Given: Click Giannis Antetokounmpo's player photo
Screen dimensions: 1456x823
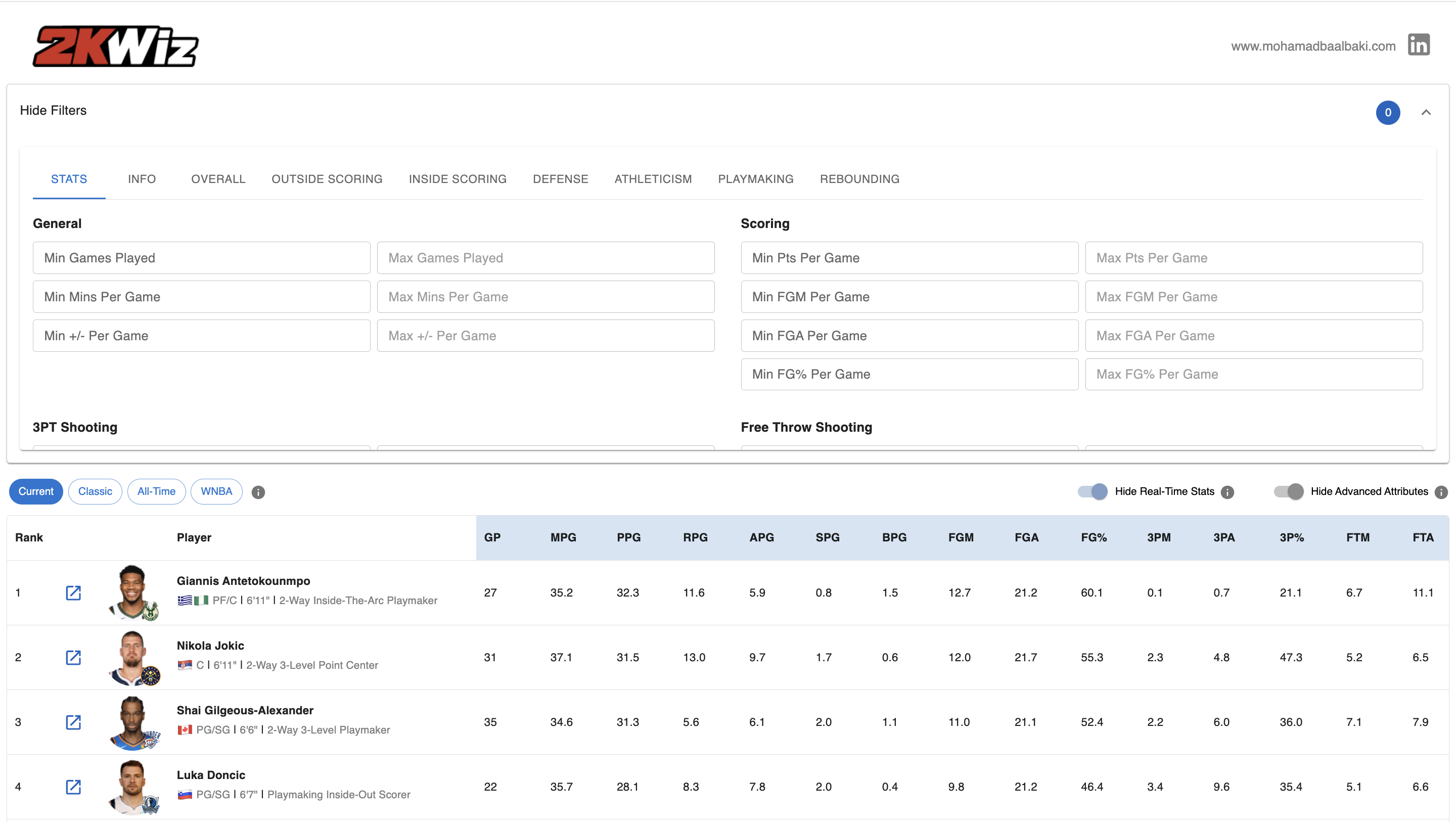Looking at the screenshot, I should tap(133, 592).
